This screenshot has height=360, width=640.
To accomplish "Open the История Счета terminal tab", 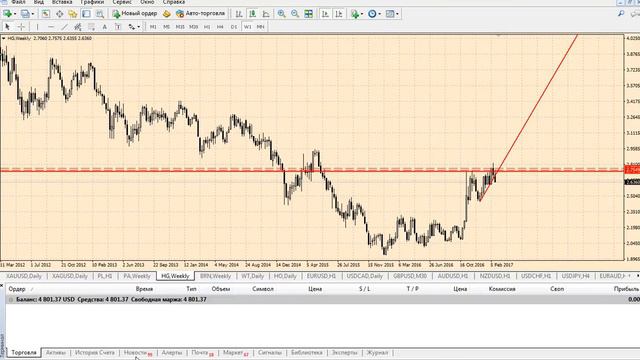I will coord(95,353).
